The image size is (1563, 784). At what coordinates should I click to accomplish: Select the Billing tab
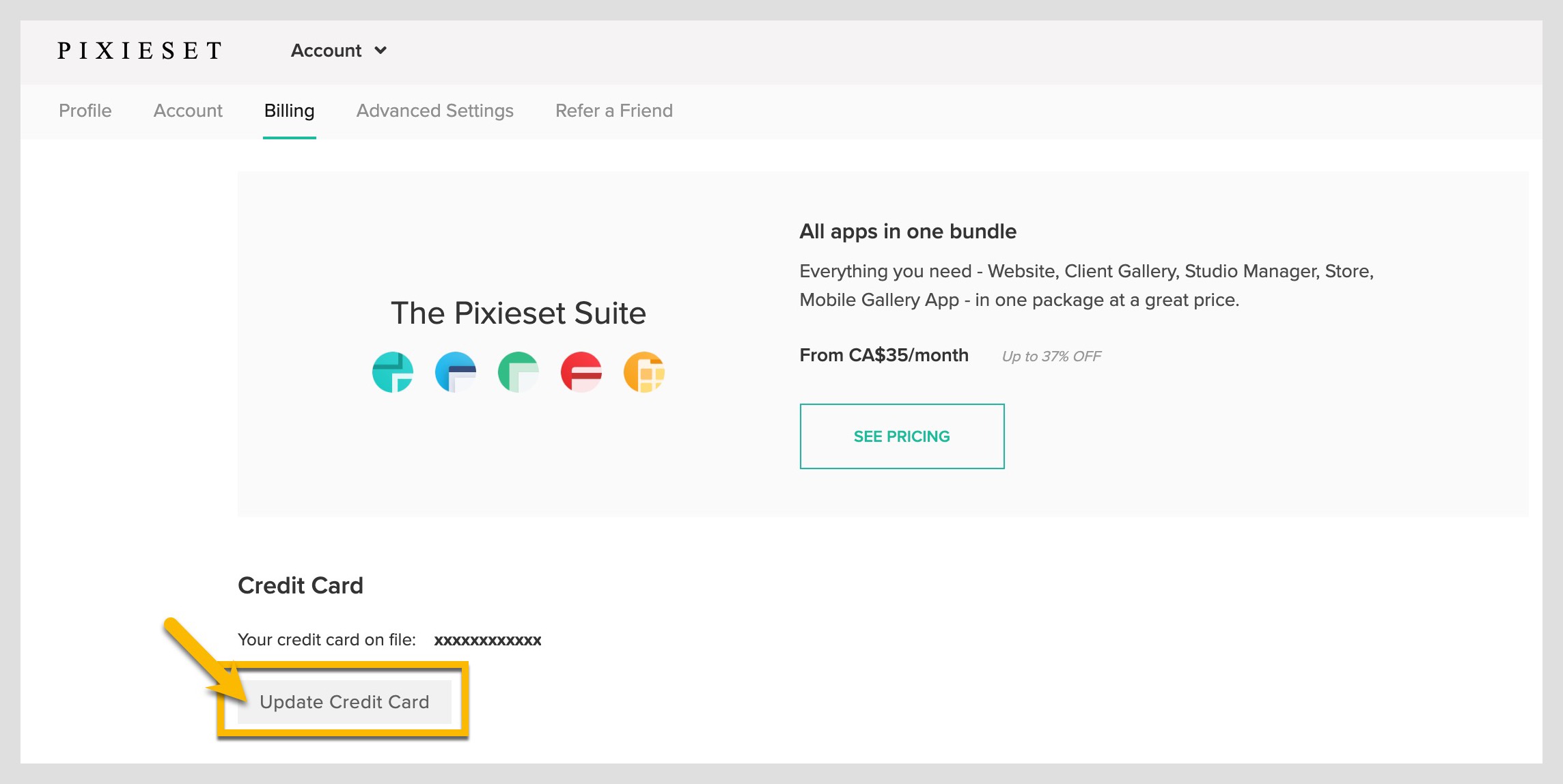[289, 111]
